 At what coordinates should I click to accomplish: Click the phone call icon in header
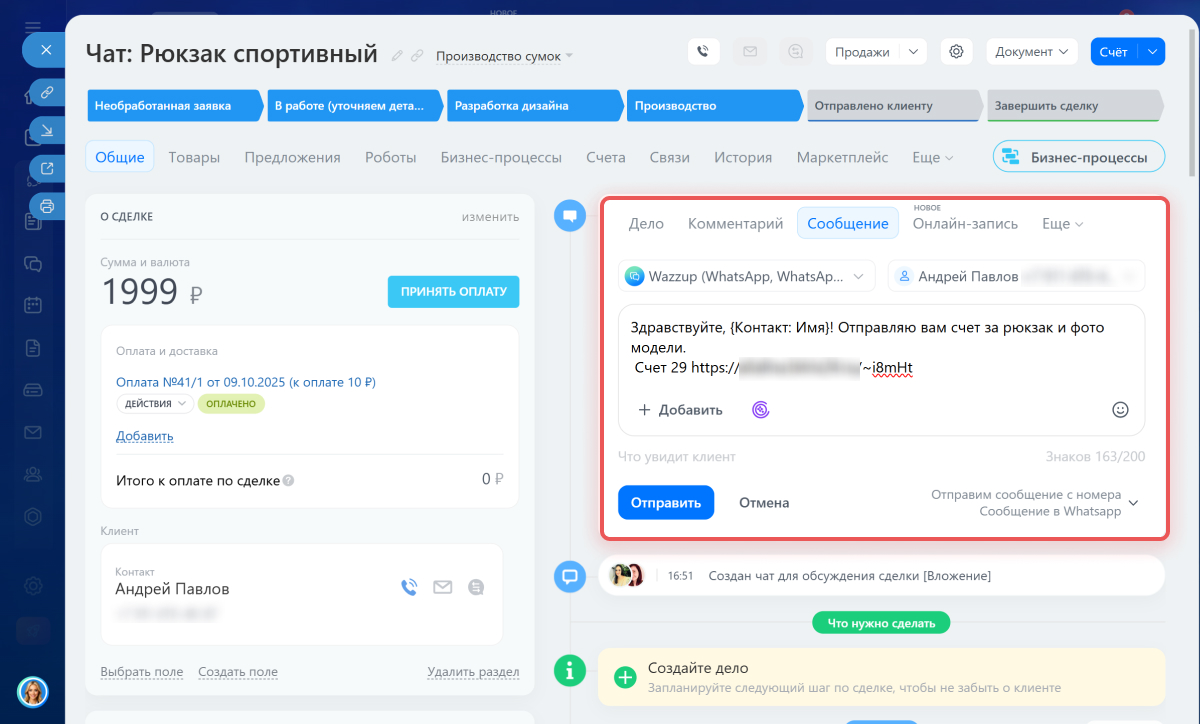704,52
